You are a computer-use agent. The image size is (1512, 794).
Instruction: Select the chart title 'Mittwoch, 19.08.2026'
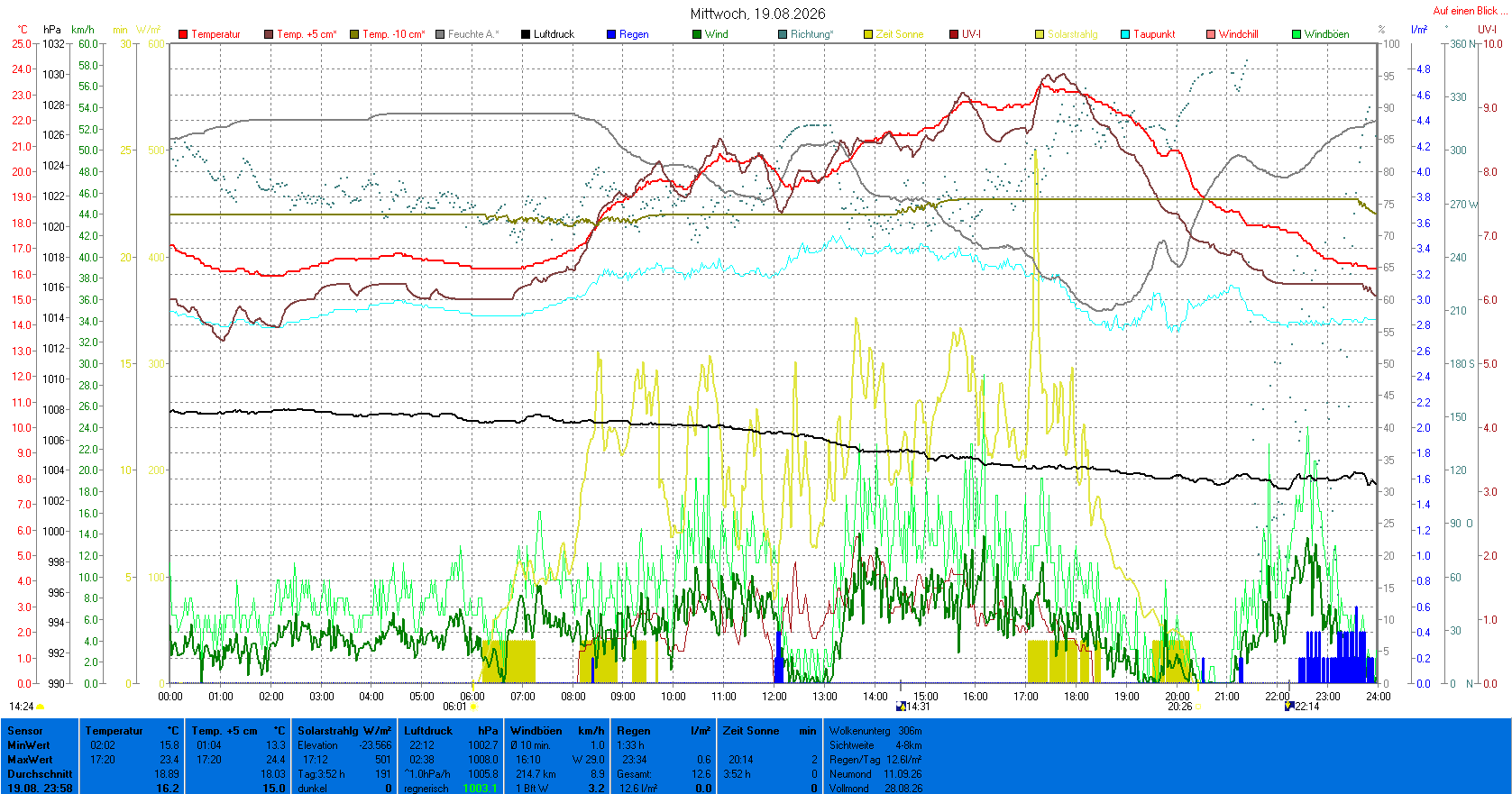coord(757,14)
